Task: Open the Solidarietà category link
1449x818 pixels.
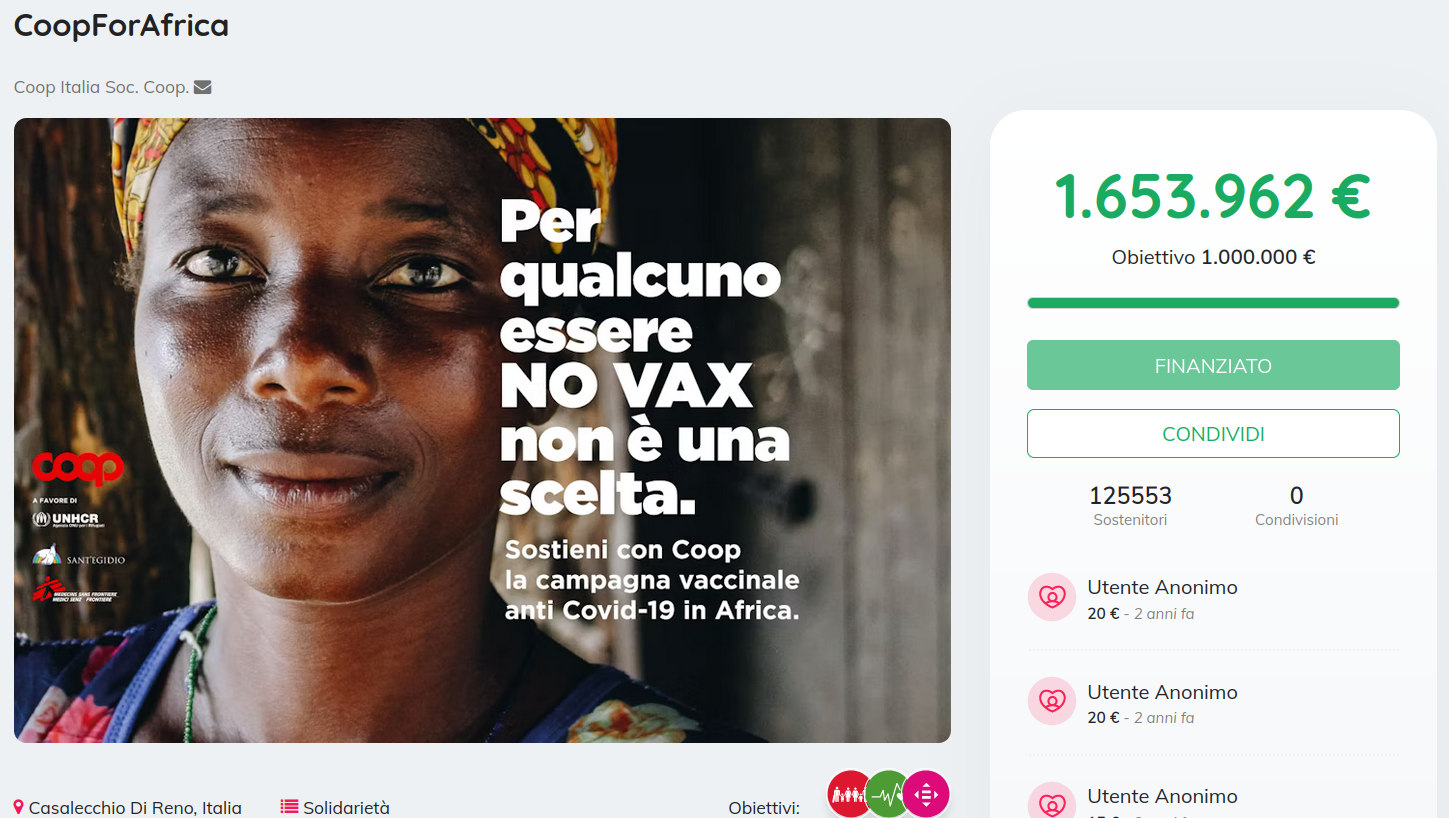Action: tap(346, 807)
